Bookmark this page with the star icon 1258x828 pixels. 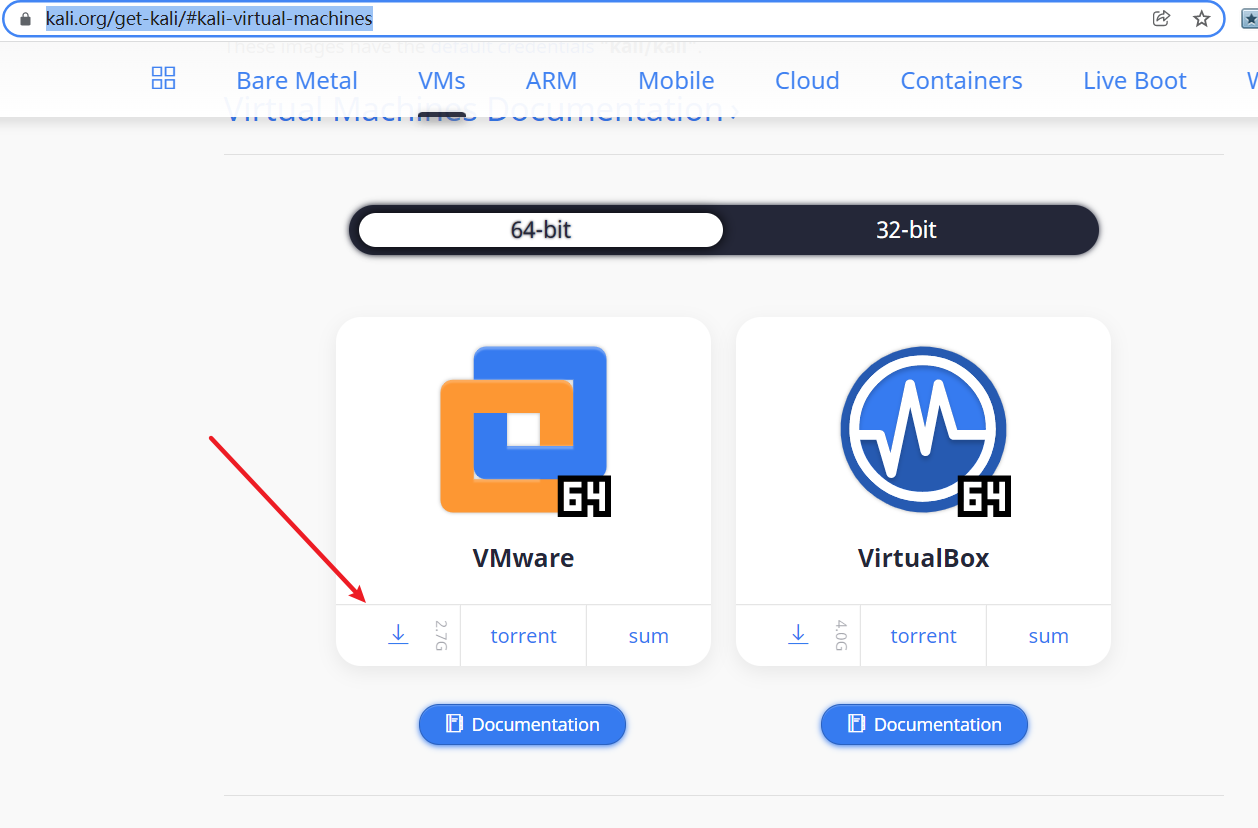1201,18
